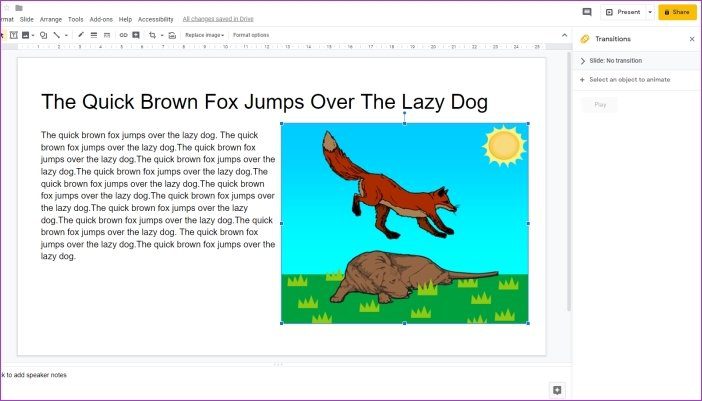Open the Add-ons menu
Screen dimensions: 702x401
point(101,19)
